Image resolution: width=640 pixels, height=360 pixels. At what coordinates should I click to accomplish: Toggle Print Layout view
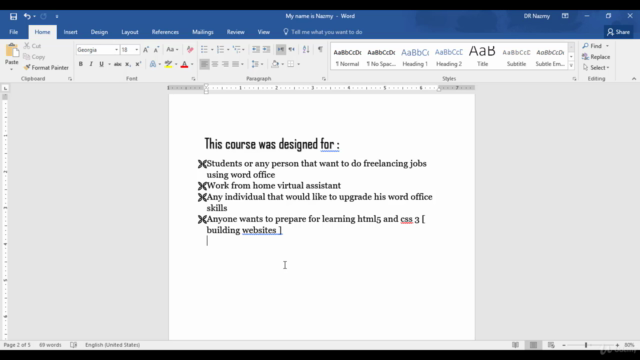[533, 345]
